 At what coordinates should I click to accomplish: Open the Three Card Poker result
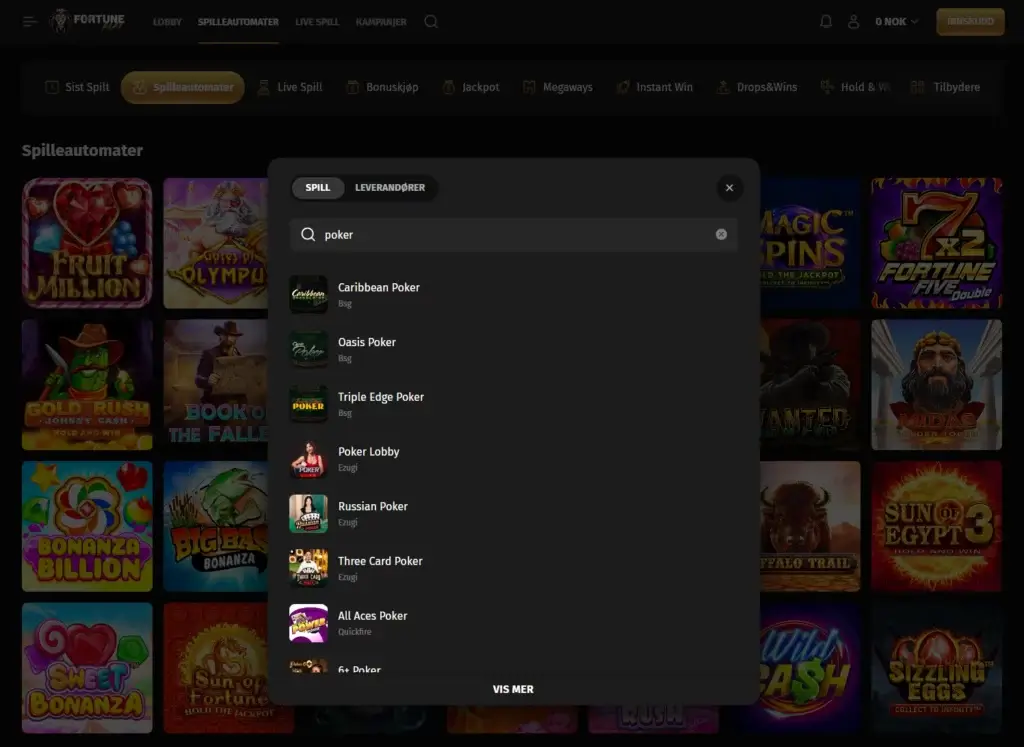[513, 568]
